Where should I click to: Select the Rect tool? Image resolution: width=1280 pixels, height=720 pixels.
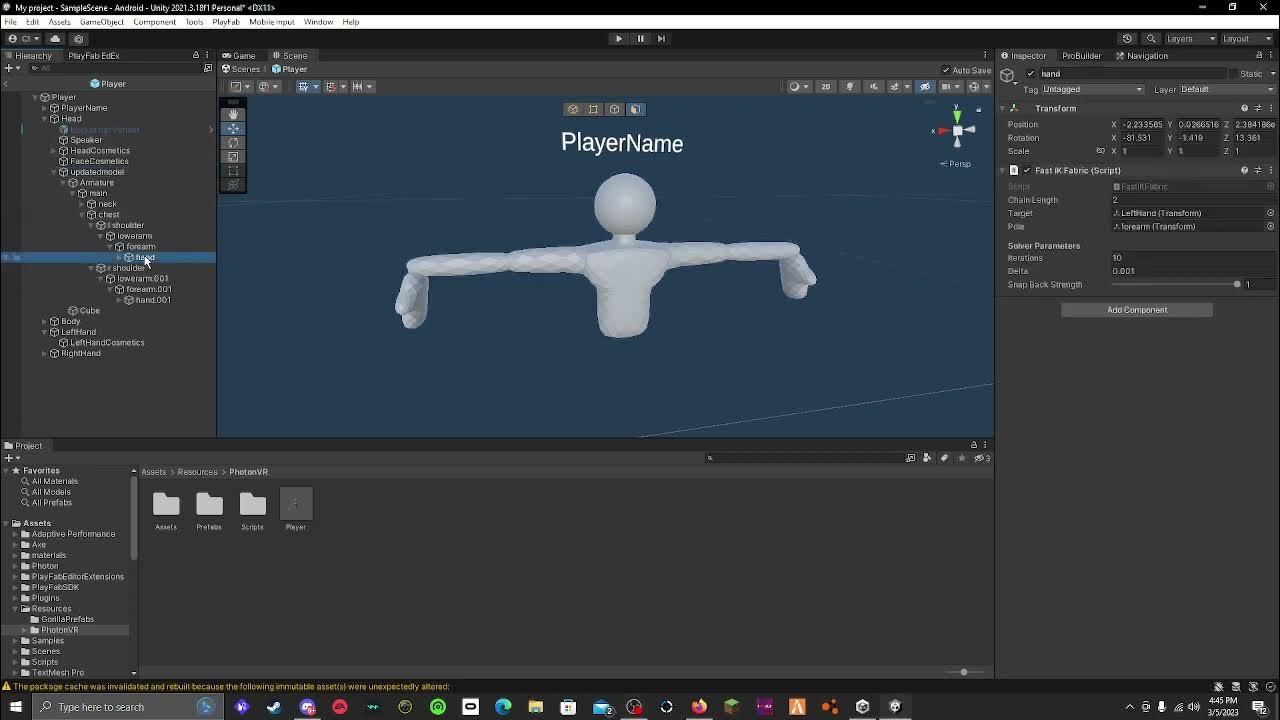click(x=233, y=170)
